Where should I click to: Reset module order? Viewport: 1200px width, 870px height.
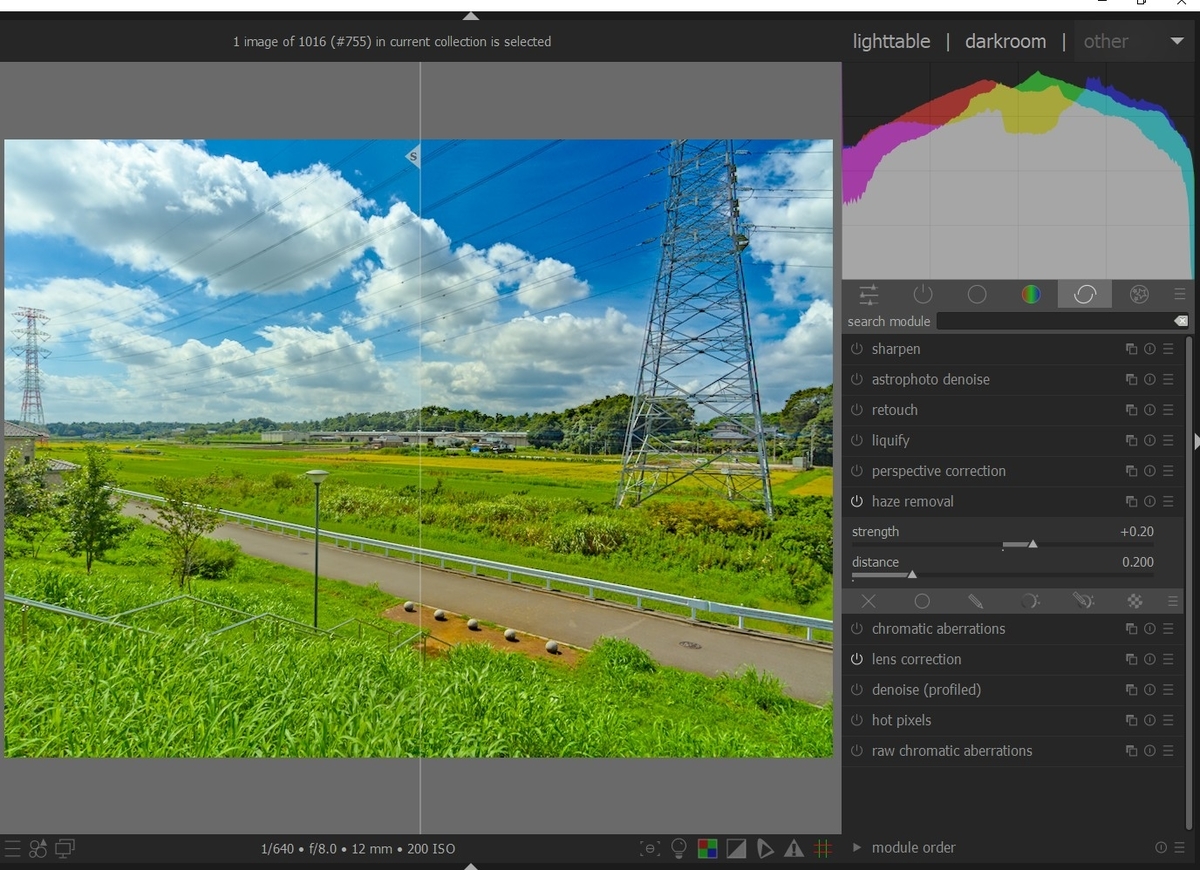[1161, 847]
